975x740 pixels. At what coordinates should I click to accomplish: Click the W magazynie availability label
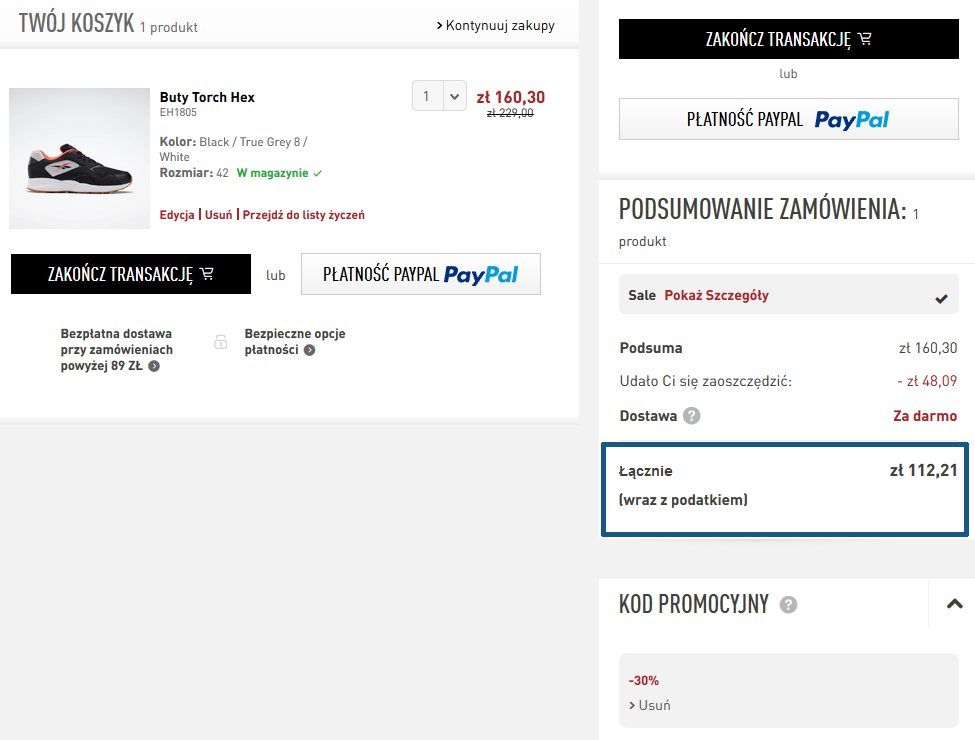click(279, 173)
